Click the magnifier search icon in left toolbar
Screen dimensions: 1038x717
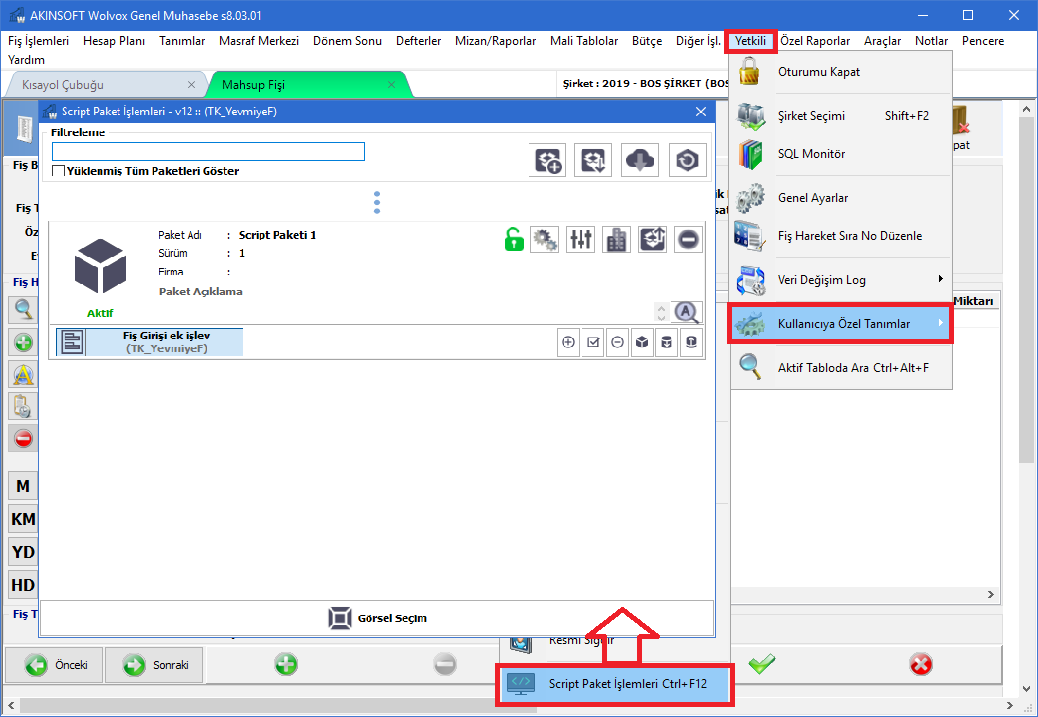tap(23, 309)
